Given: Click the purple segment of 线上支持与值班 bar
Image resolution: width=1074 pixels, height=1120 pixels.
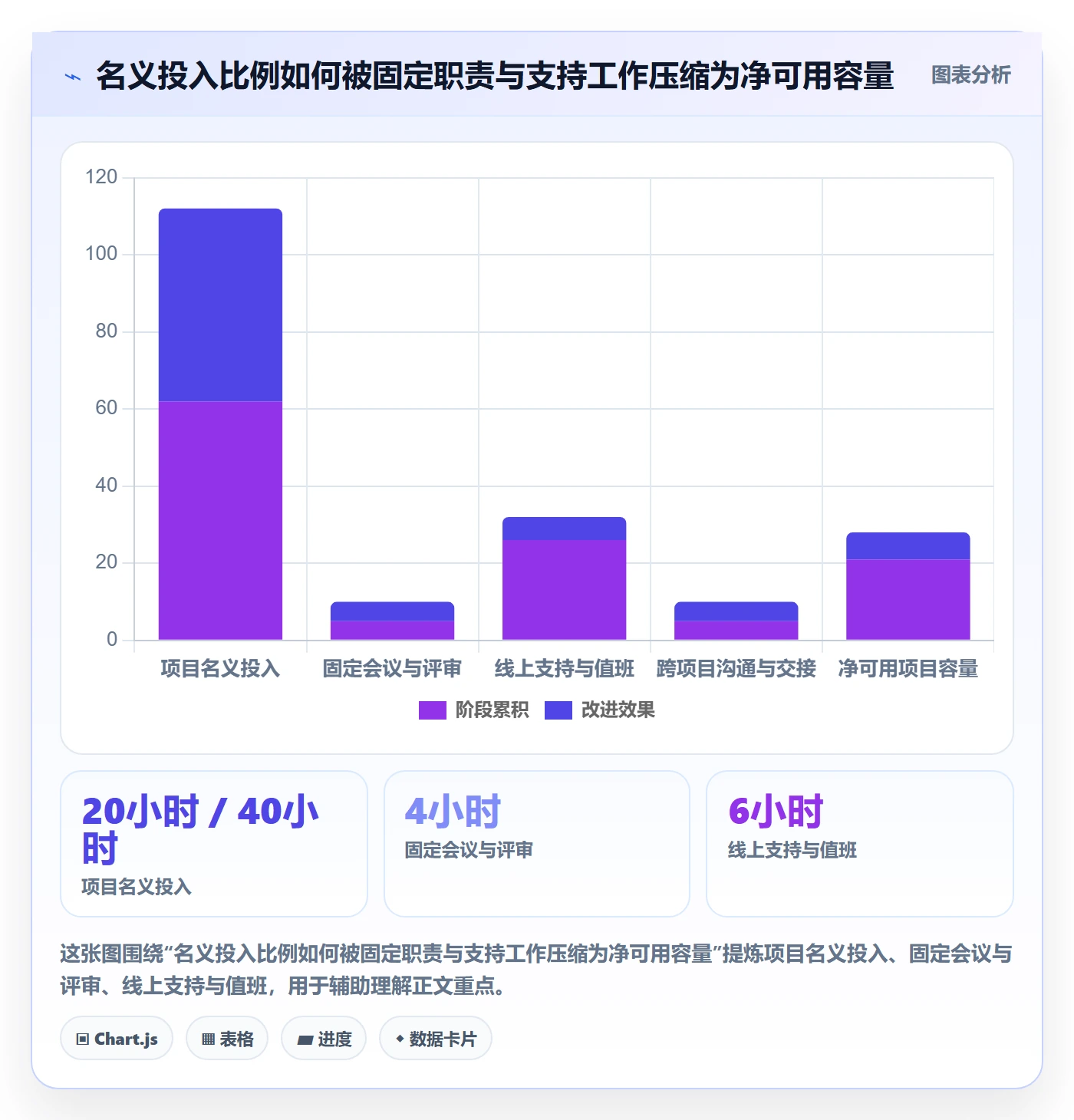Looking at the screenshot, I should tap(565, 590).
